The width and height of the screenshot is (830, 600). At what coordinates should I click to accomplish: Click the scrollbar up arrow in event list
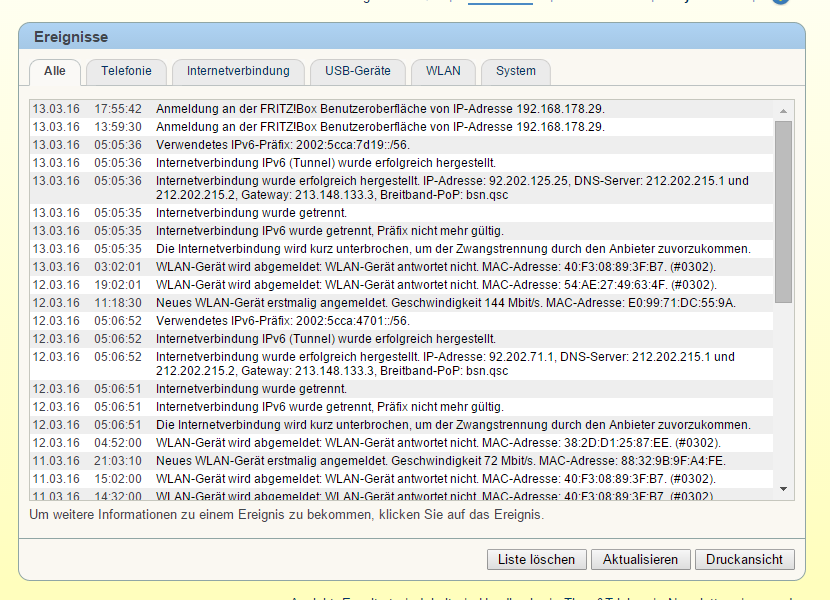(783, 110)
